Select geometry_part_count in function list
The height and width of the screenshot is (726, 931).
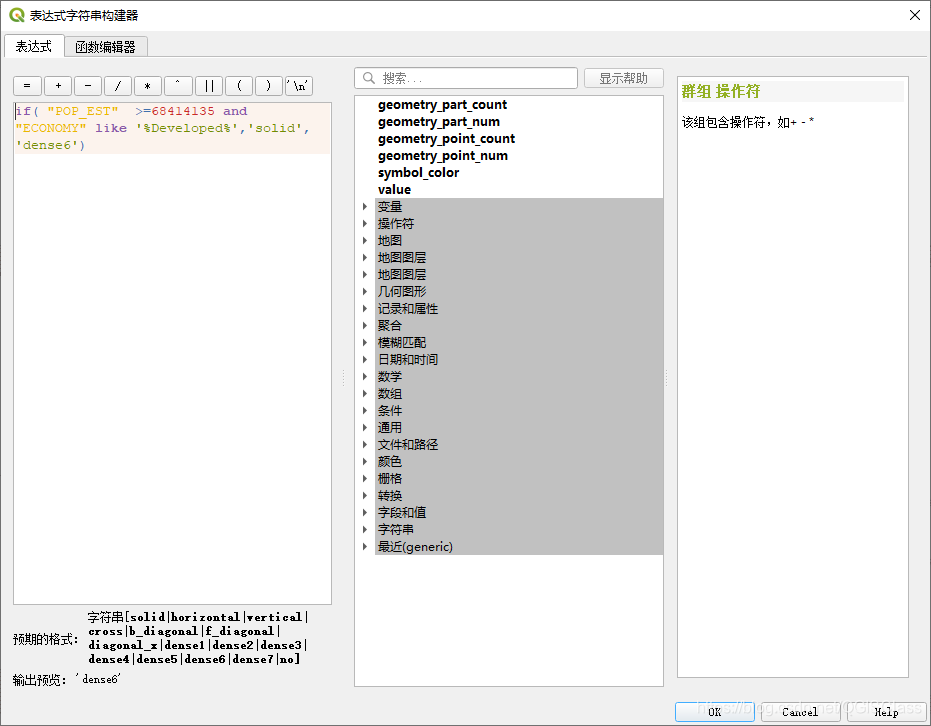point(442,104)
